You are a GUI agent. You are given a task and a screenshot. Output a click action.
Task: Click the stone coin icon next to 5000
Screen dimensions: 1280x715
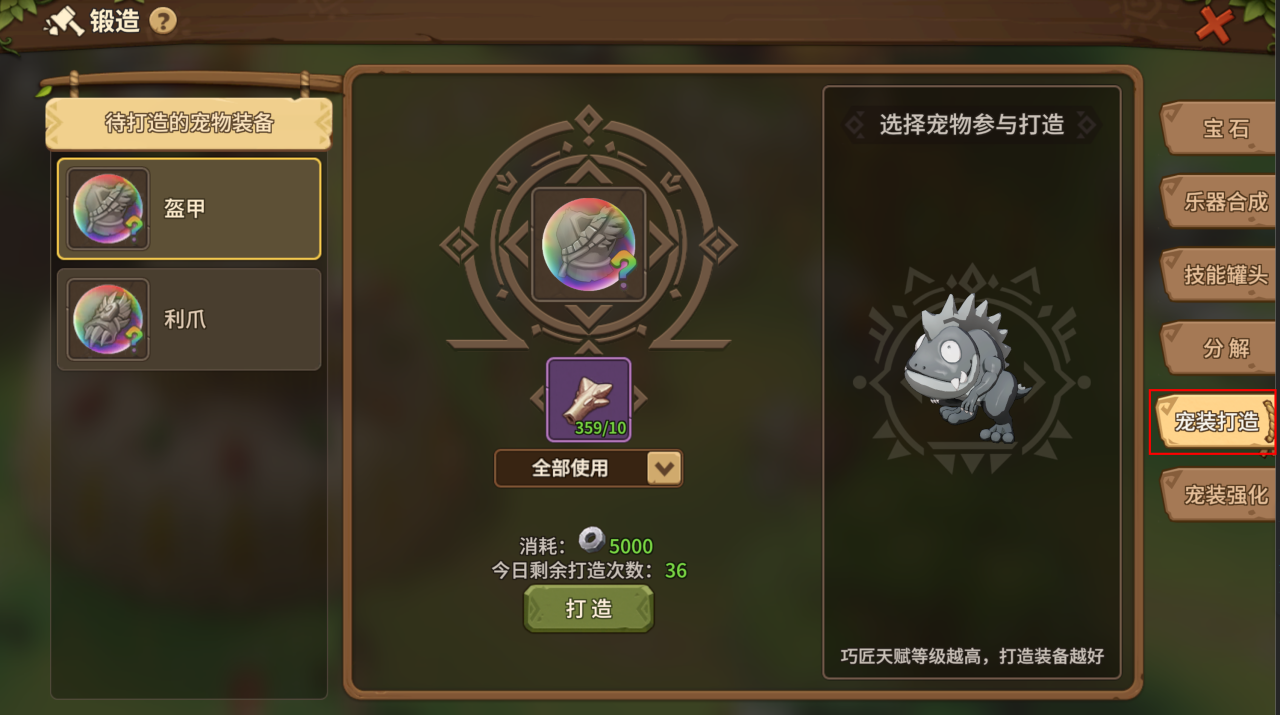591,543
